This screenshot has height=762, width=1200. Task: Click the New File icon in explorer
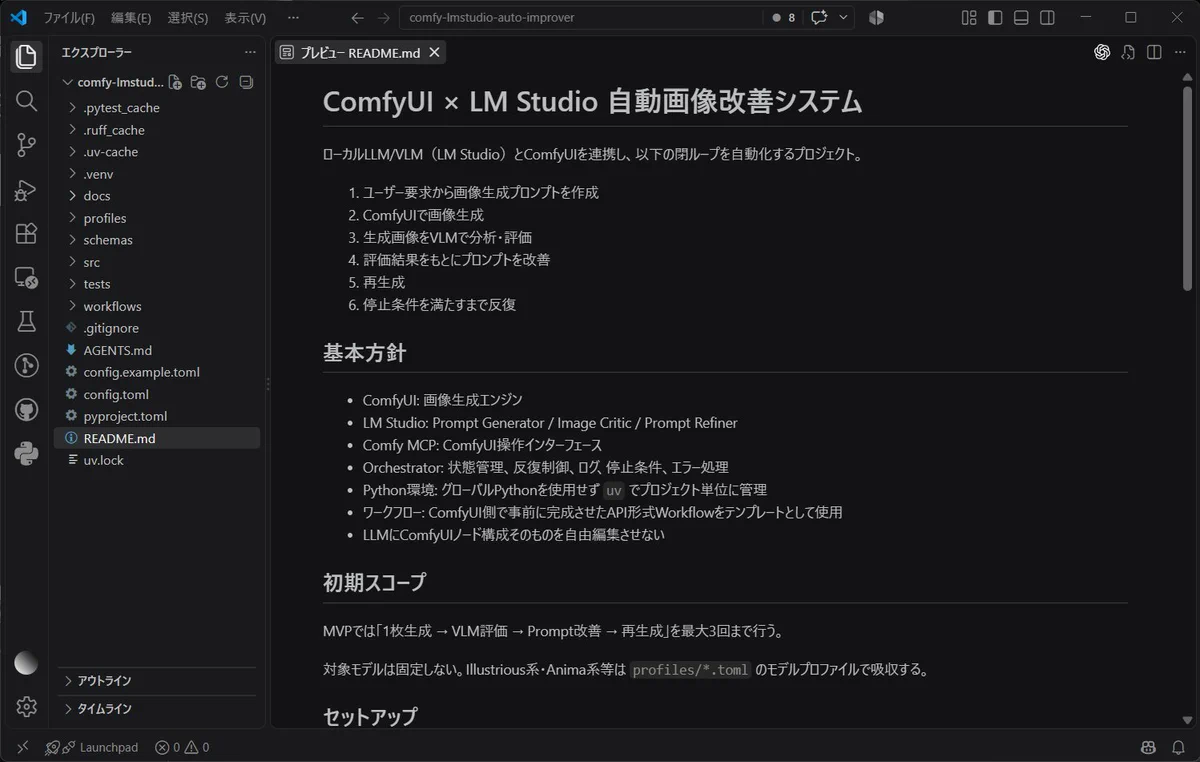(175, 82)
